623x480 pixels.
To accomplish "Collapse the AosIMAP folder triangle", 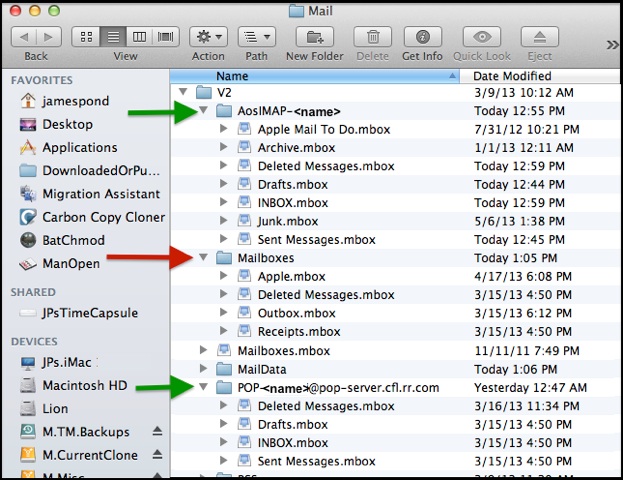I will (203, 110).
